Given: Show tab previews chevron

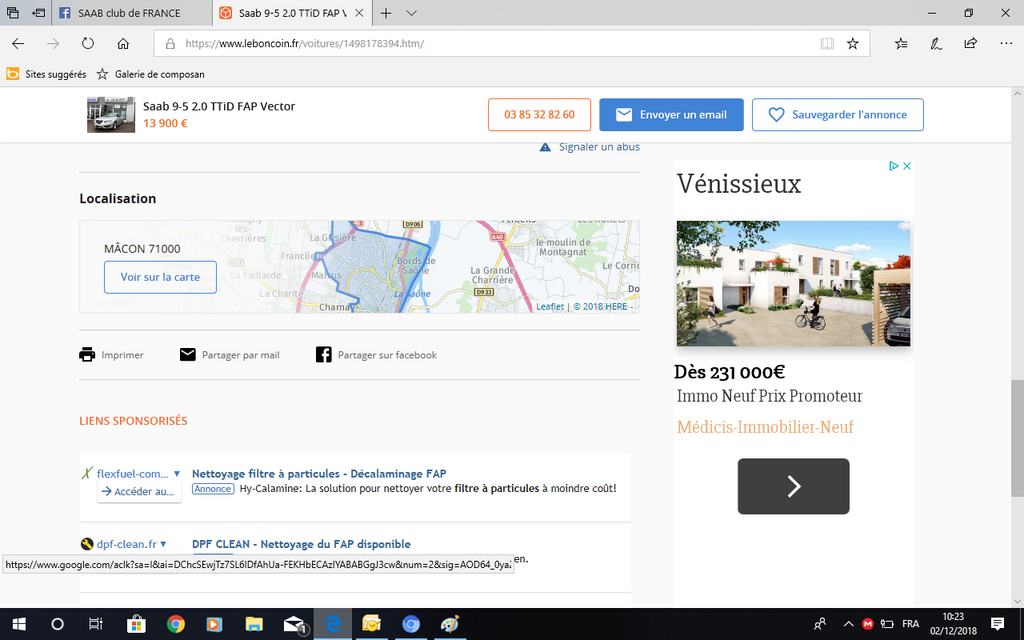Looking at the screenshot, I should point(411,13).
